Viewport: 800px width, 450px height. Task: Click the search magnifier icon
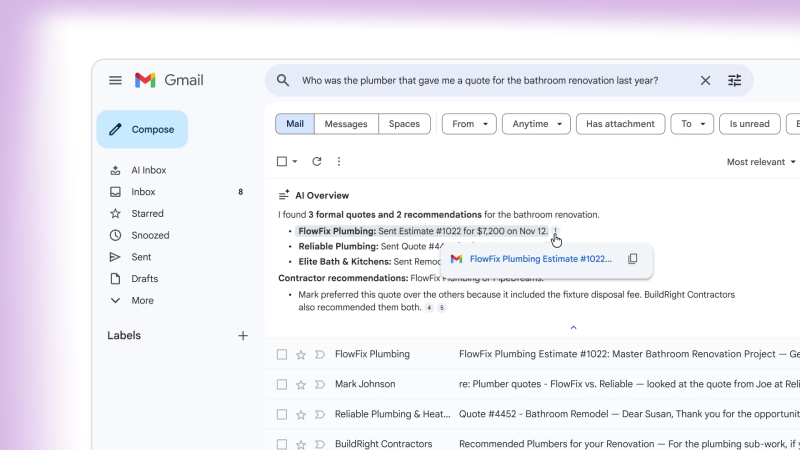(283, 80)
